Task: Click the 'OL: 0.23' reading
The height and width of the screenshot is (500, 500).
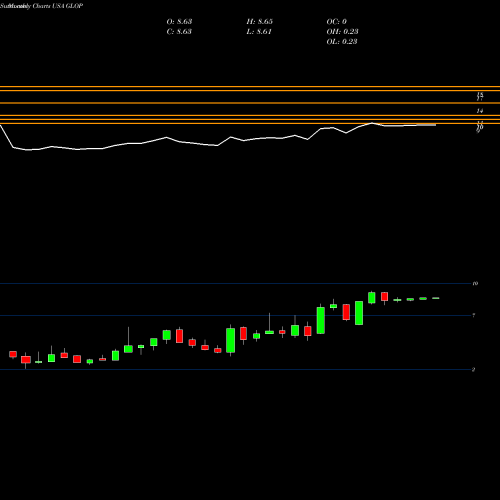Action: [x=342, y=41]
